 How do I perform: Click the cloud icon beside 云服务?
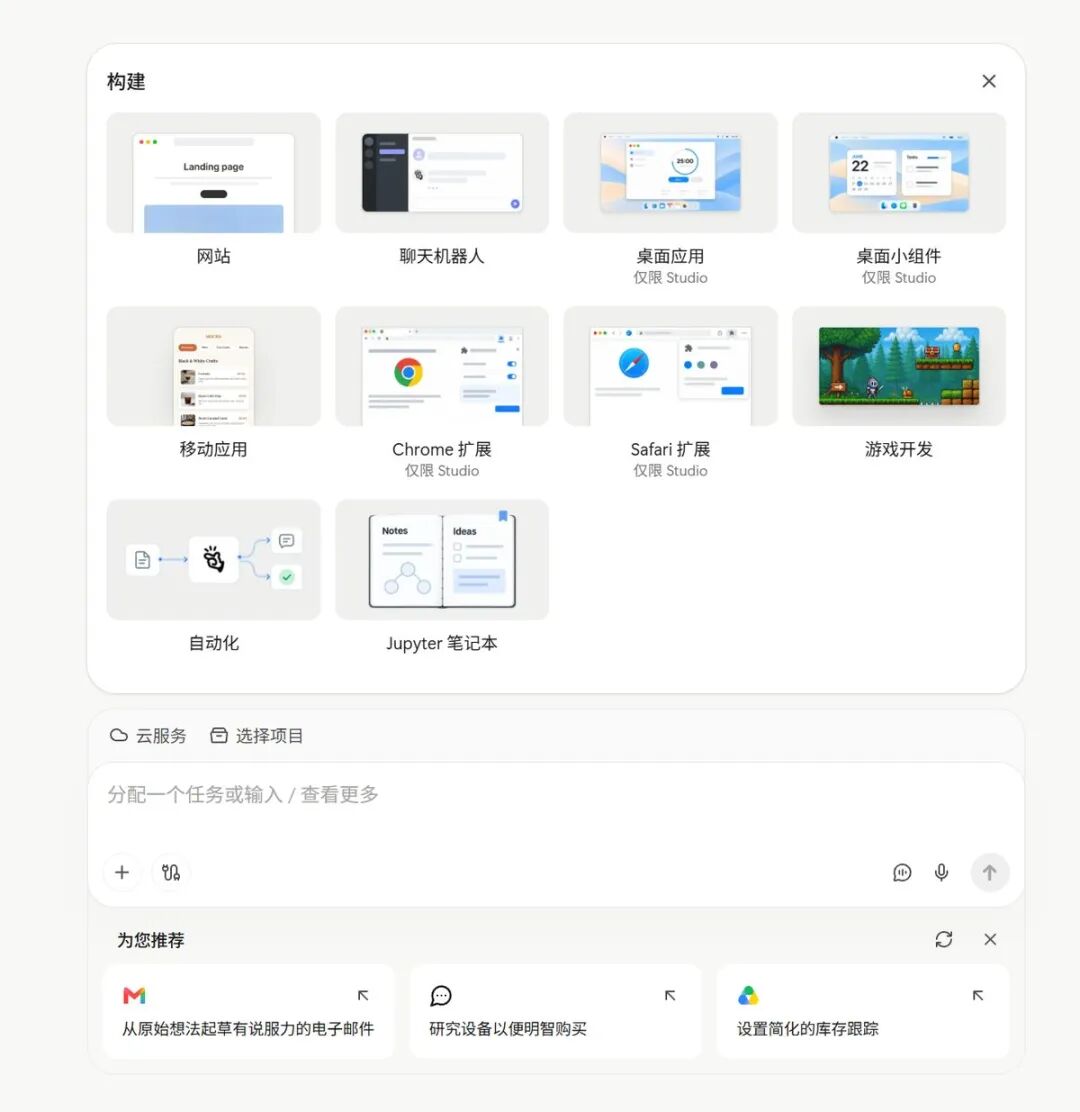pyautogui.click(x=118, y=735)
